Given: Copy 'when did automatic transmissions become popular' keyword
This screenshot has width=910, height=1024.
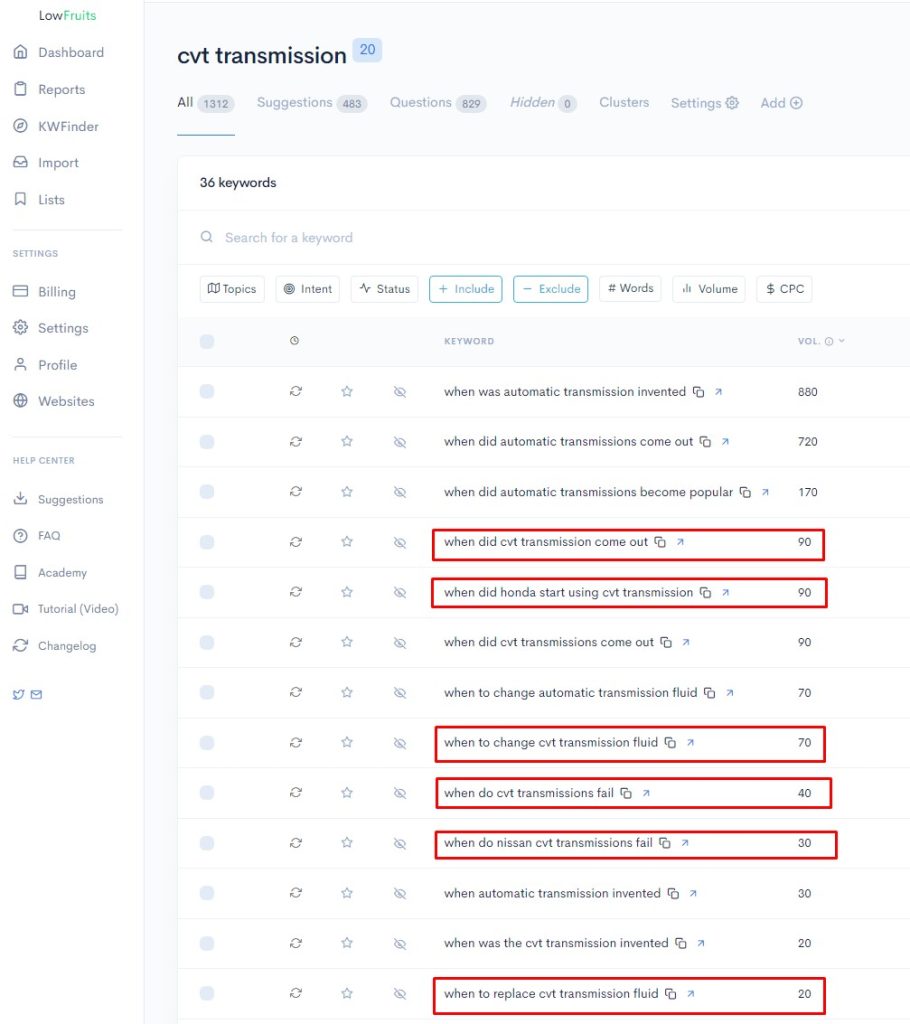Looking at the screenshot, I should click(745, 492).
